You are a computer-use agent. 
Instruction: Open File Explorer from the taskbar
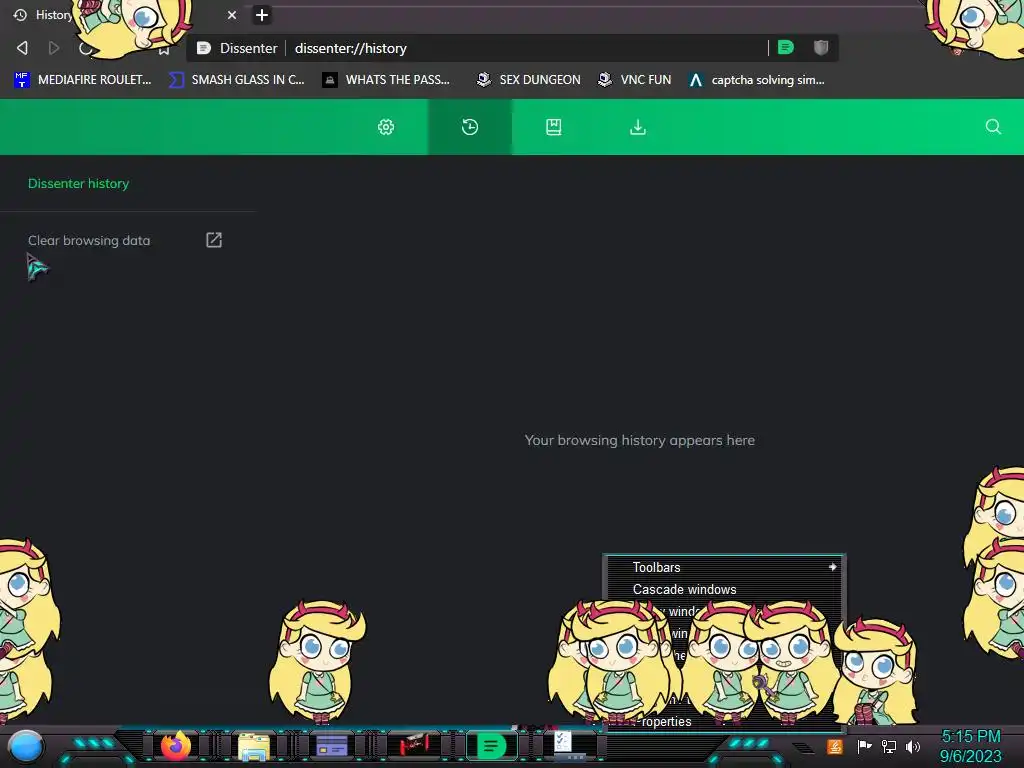[x=254, y=746]
